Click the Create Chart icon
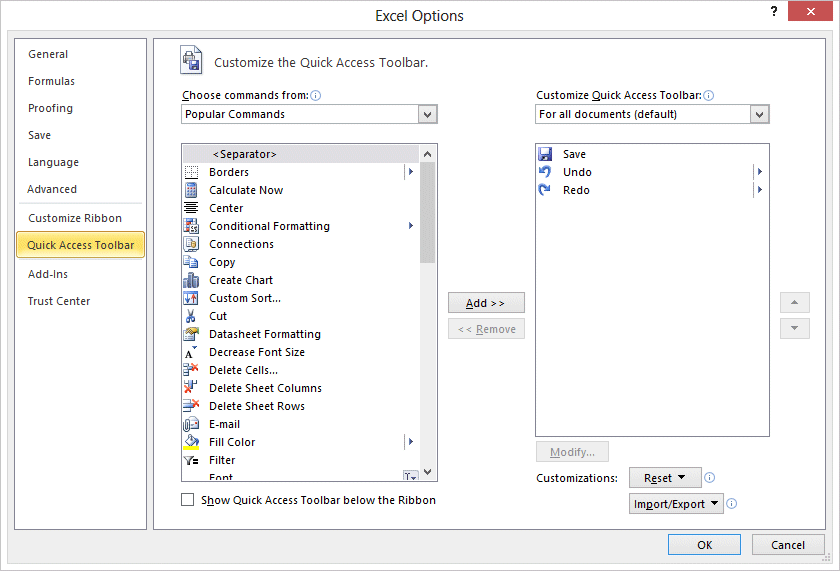 click(x=191, y=280)
